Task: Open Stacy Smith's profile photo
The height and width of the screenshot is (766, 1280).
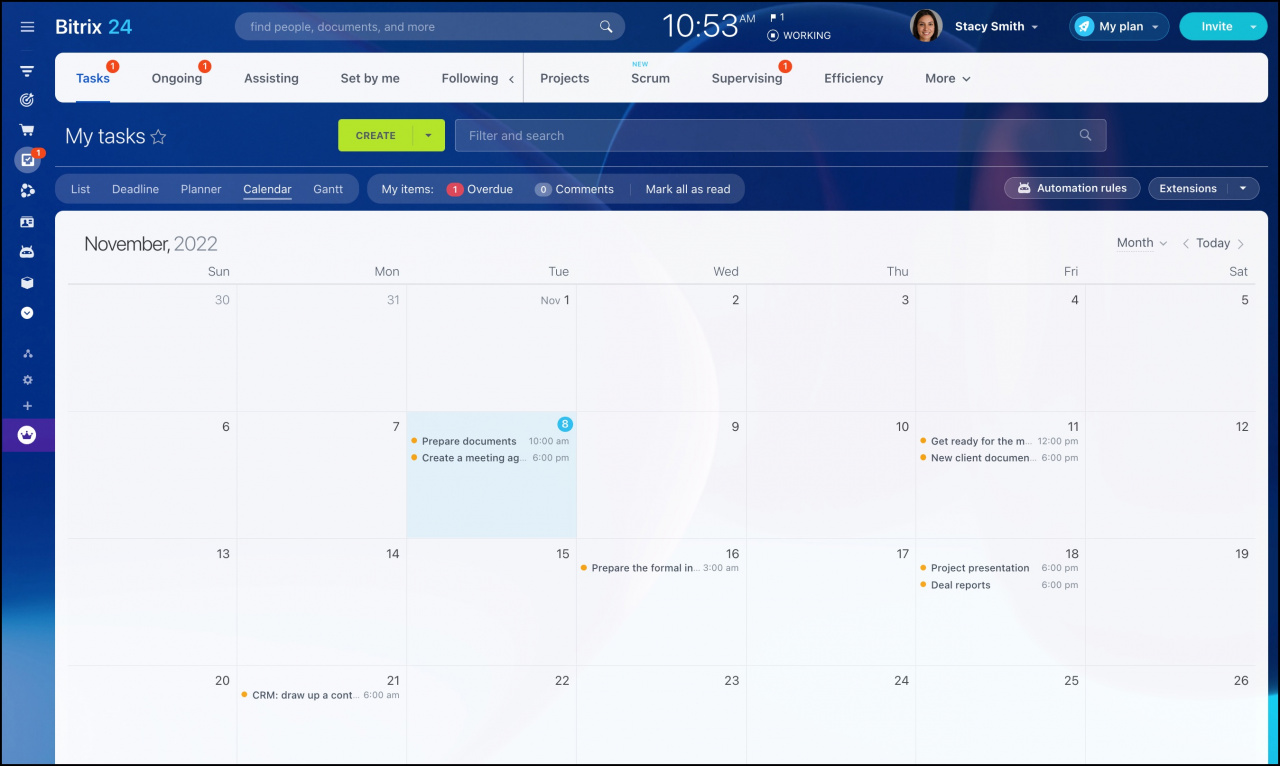Action: click(x=926, y=26)
